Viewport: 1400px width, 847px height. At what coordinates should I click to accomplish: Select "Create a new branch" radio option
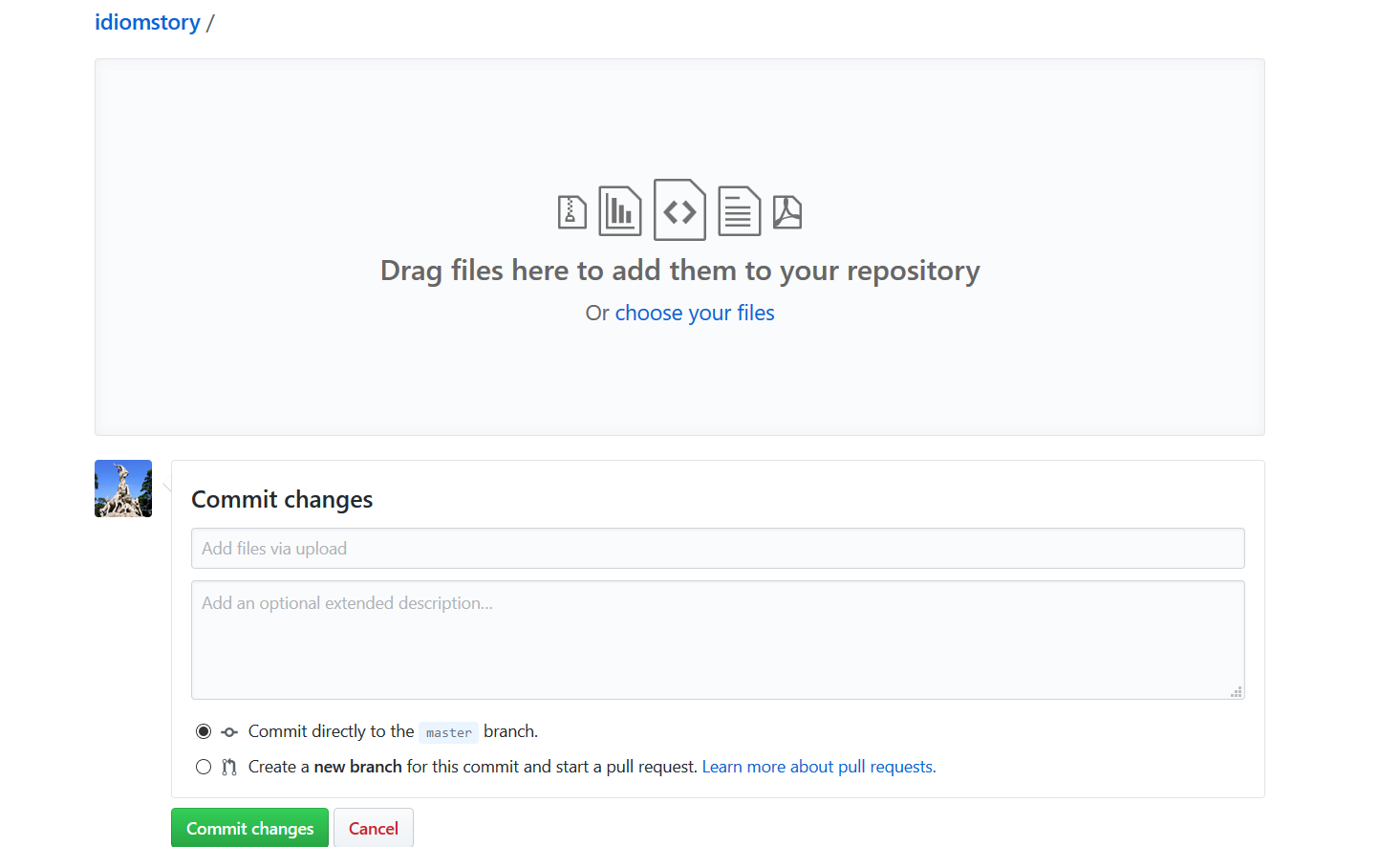click(204, 767)
